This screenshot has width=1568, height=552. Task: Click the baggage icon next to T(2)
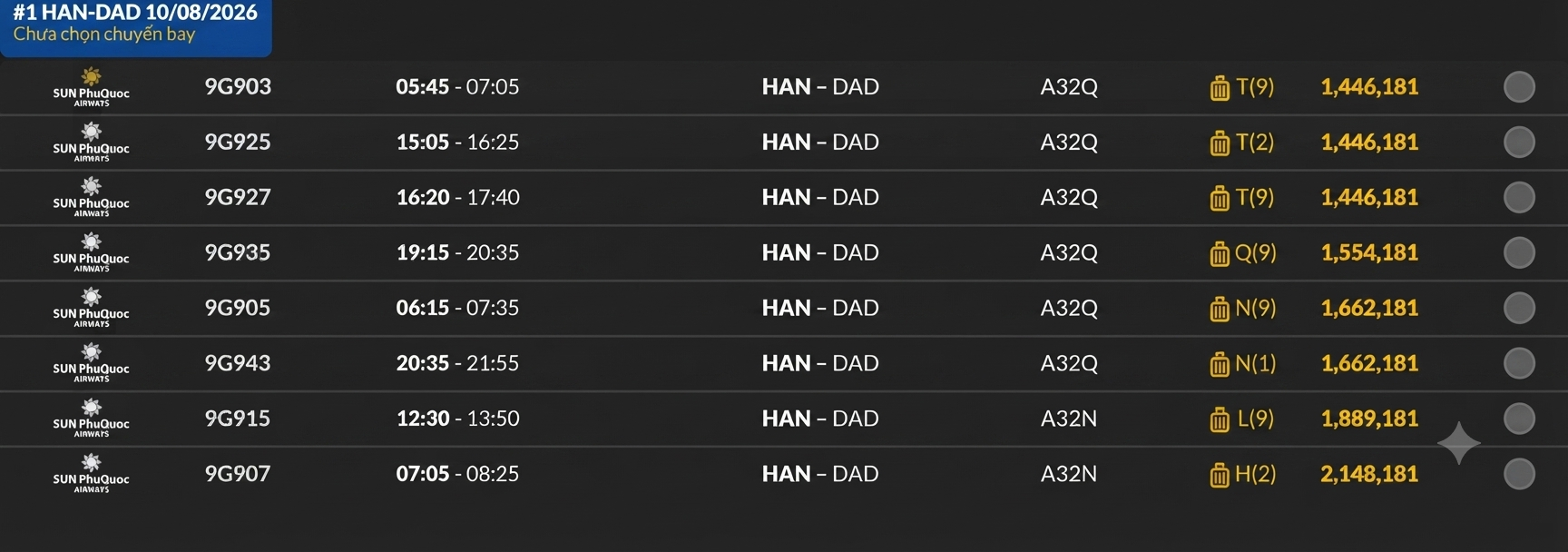[x=1220, y=143]
